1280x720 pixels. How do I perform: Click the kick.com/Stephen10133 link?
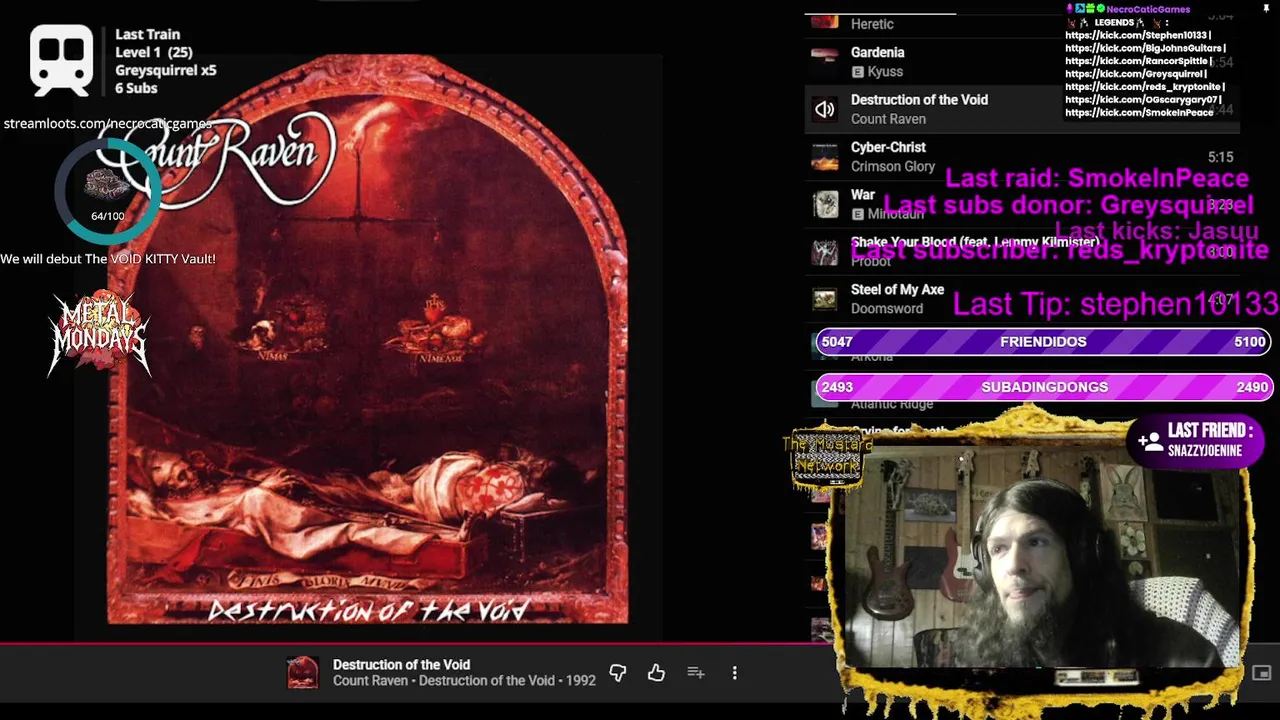[x=1138, y=35]
